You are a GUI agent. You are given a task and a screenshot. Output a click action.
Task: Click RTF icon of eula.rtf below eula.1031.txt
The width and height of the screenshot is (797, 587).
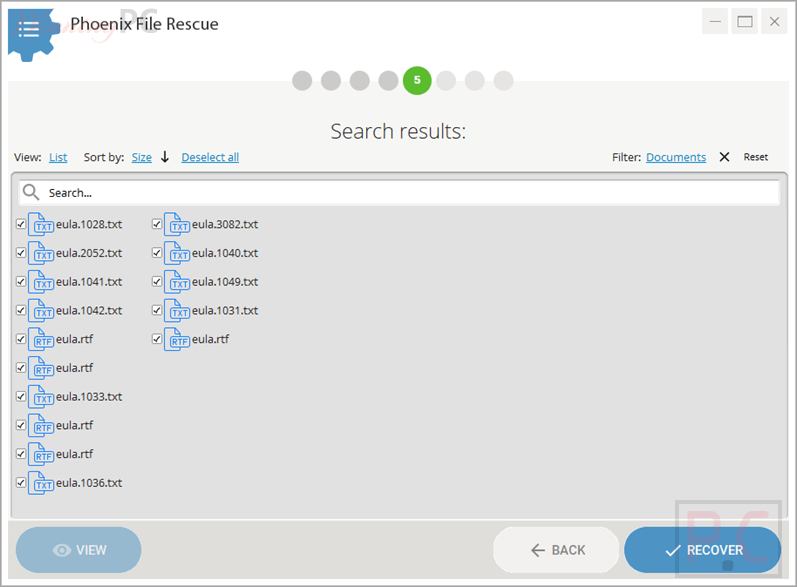pos(177,339)
